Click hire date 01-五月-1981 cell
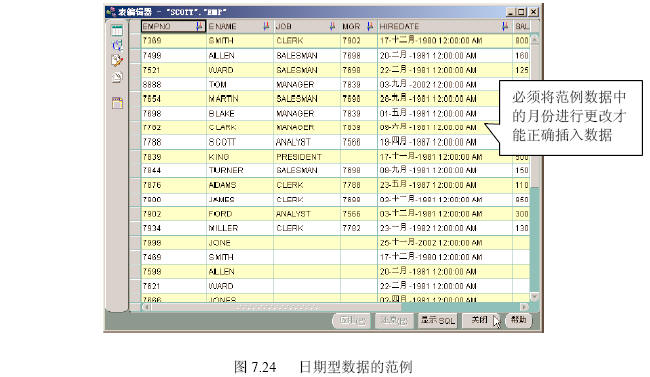650x377 pixels. coord(444,114)
